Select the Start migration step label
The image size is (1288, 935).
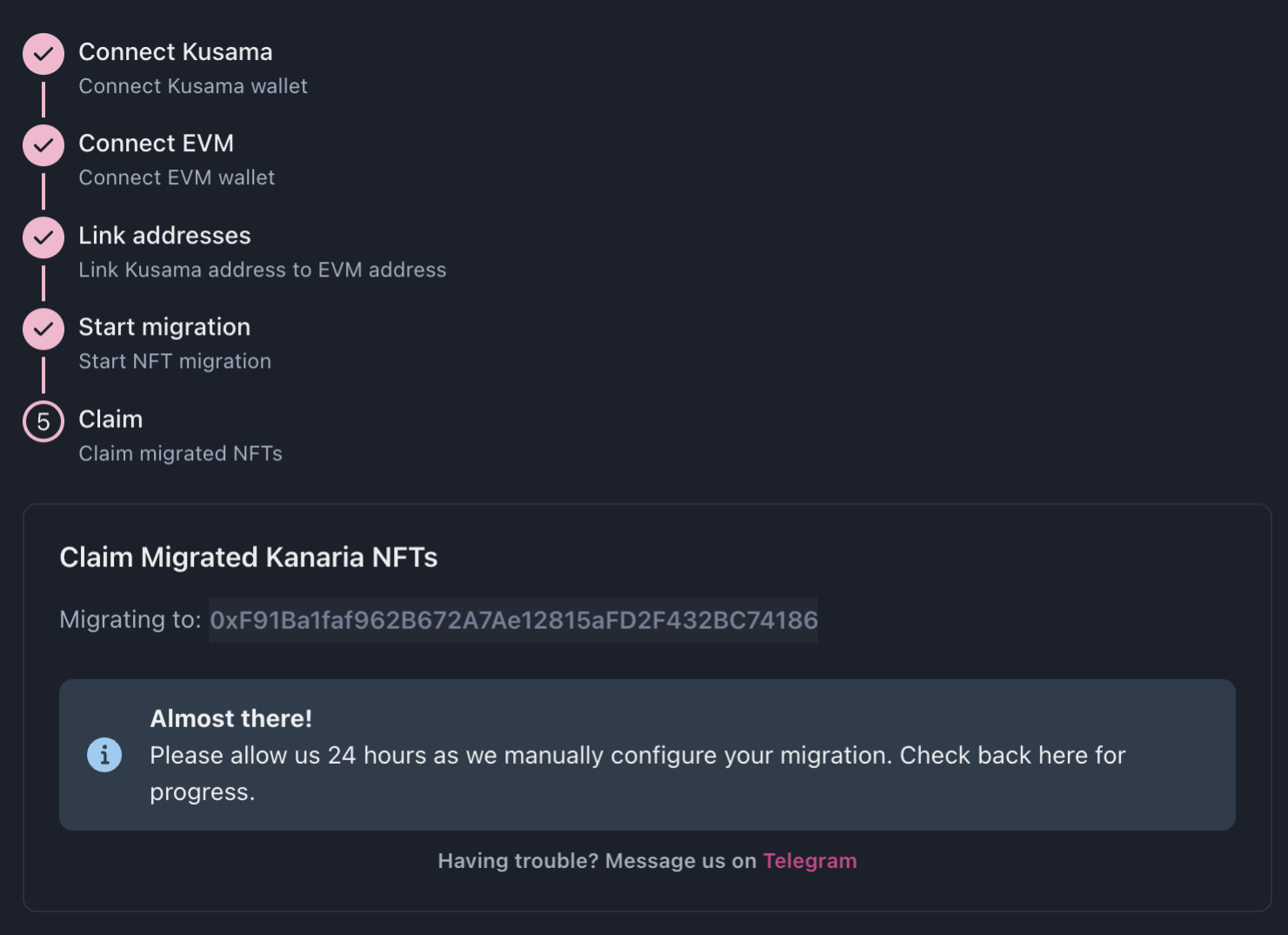coord(164,326)
